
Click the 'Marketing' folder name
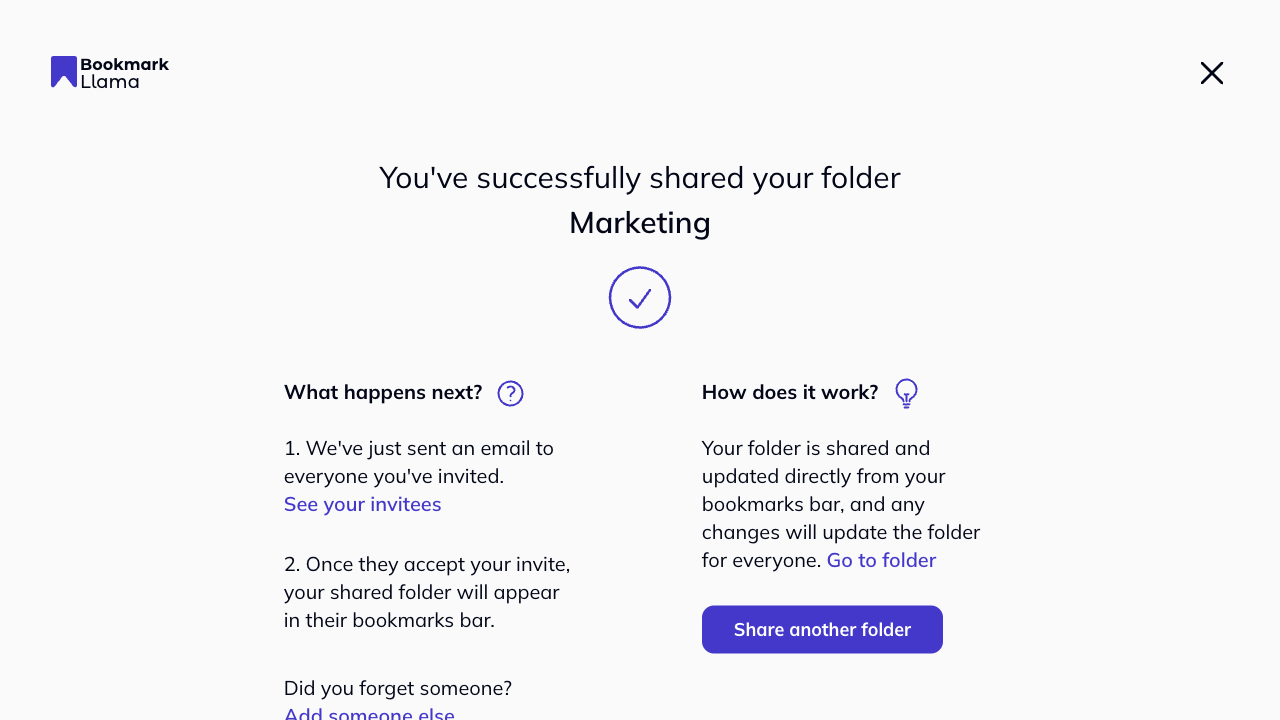640,222
